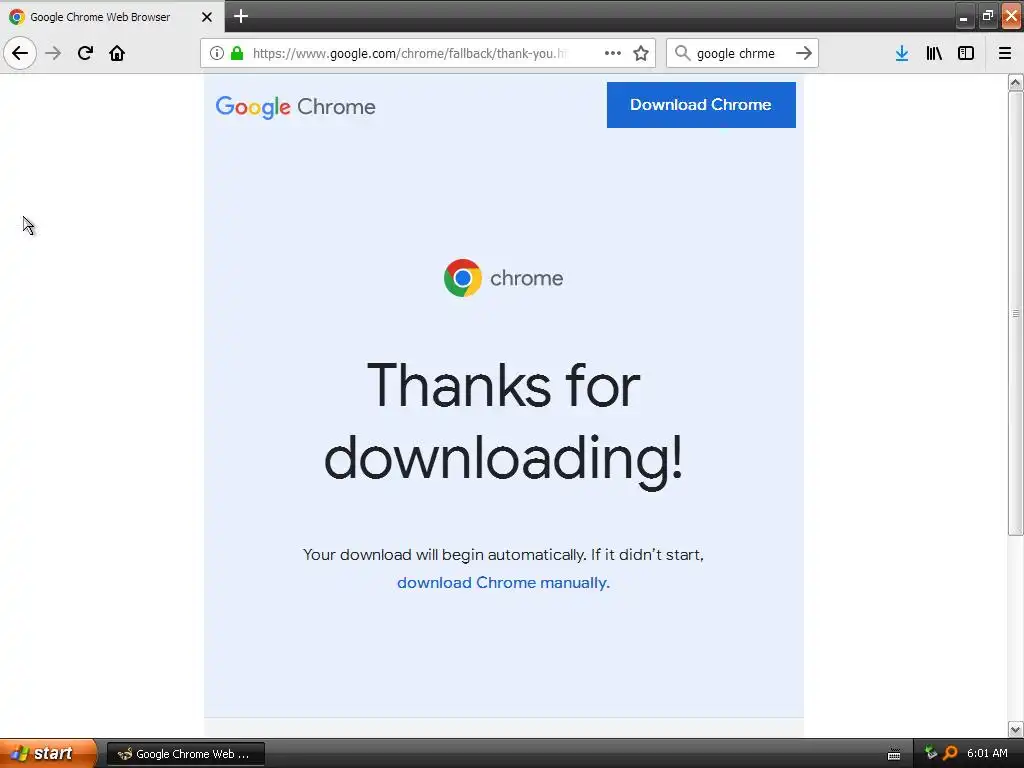Click the 6:01 AM clock
This screenshot has height=768, width=1024.
[987, 753]
